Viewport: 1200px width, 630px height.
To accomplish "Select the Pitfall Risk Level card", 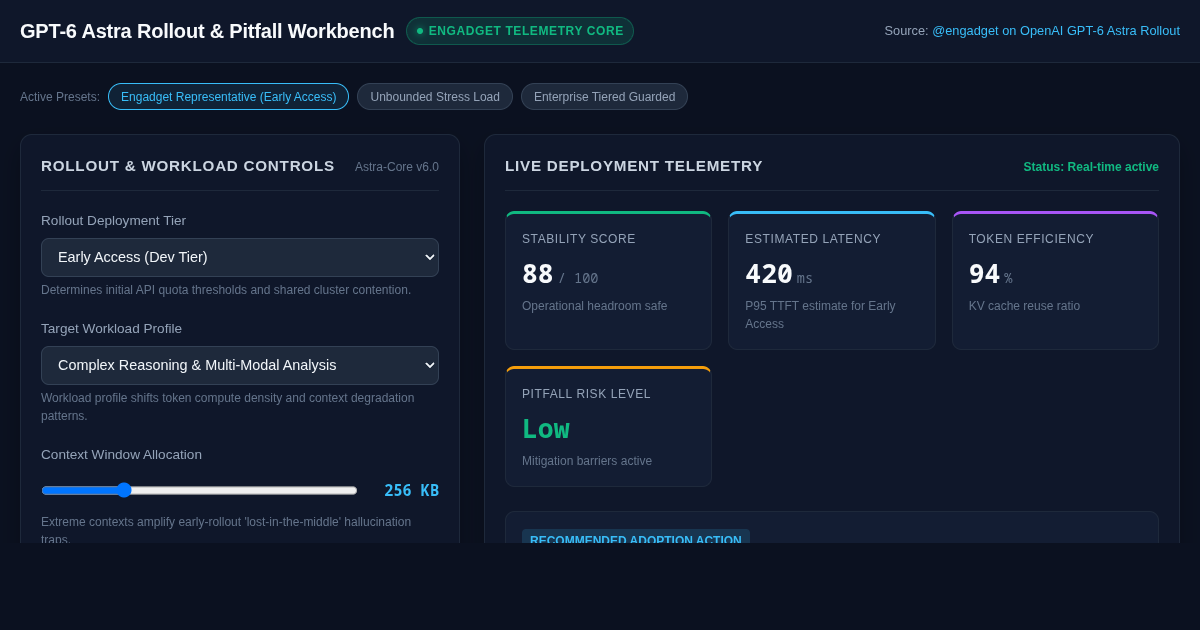I will (x=608, y=427).
